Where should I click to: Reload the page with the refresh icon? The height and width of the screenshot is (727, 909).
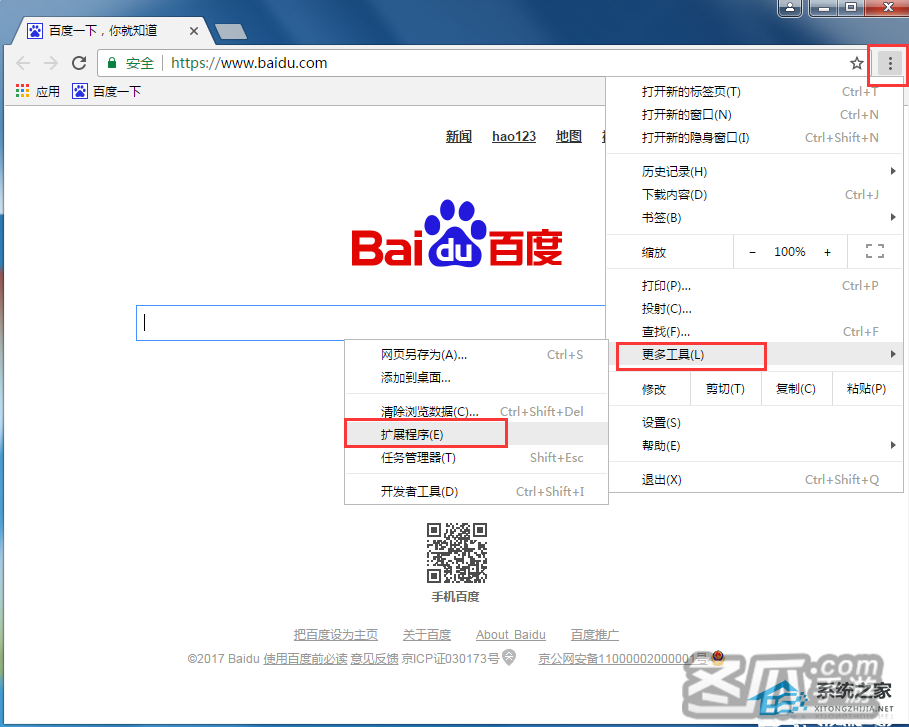pos(79,63)
